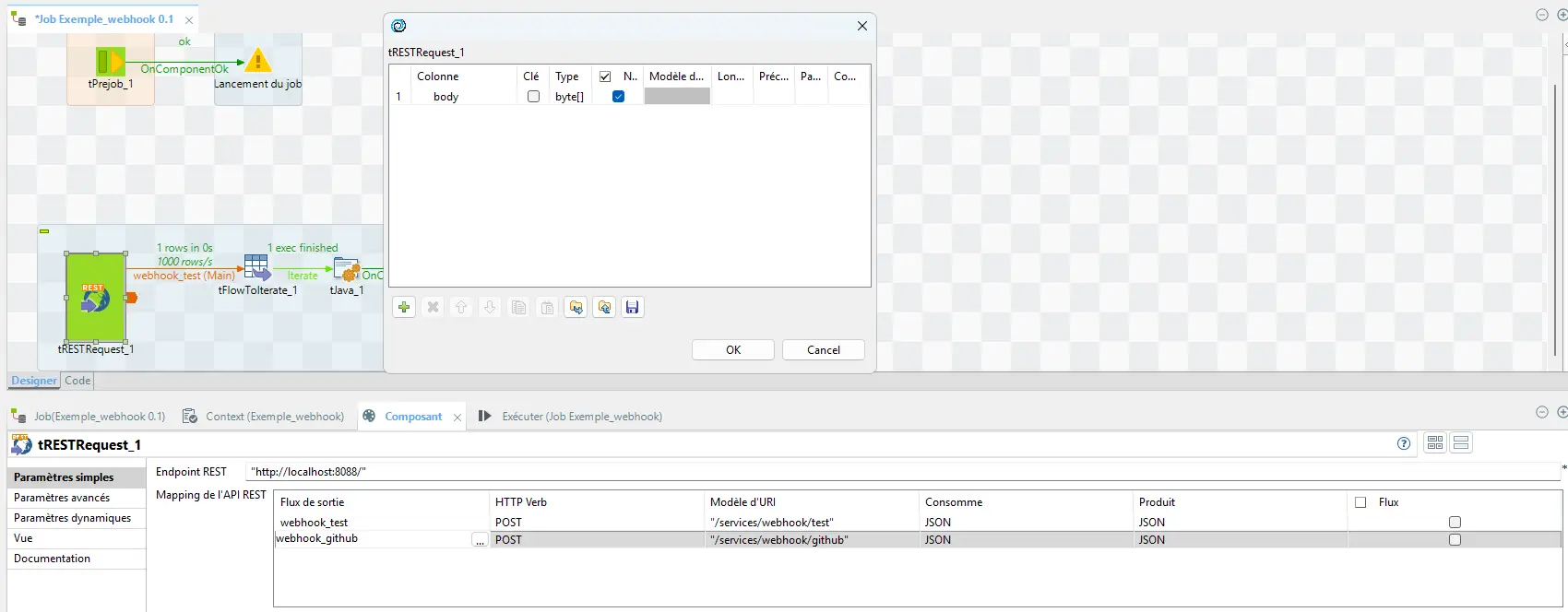Screen dimensions: 1568x612
Task: Open Produit JSON for webhook_test row
Action: [x=1241, y=523]
